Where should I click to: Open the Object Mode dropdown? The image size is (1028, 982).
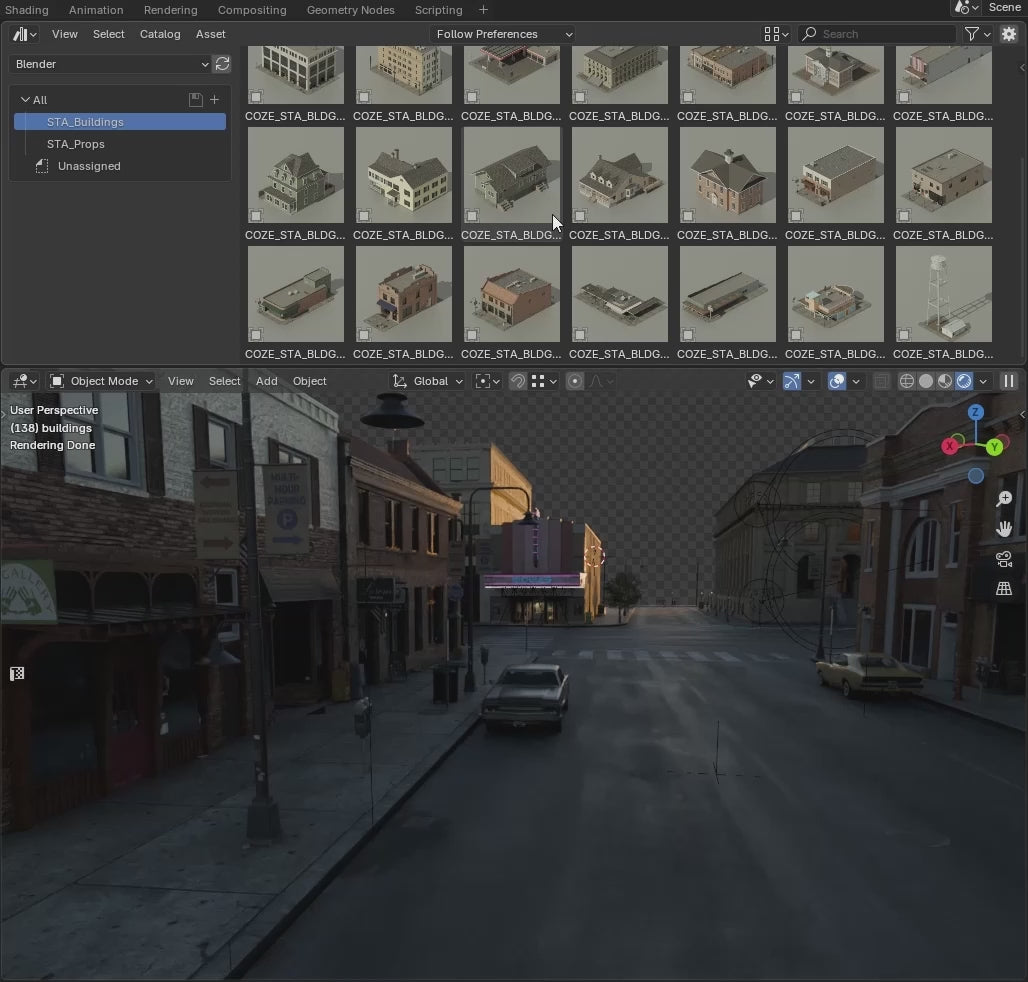point(100,381)
